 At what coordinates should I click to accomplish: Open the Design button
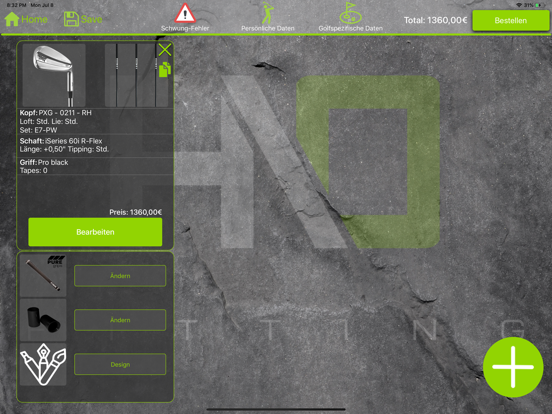coord(120,364)
